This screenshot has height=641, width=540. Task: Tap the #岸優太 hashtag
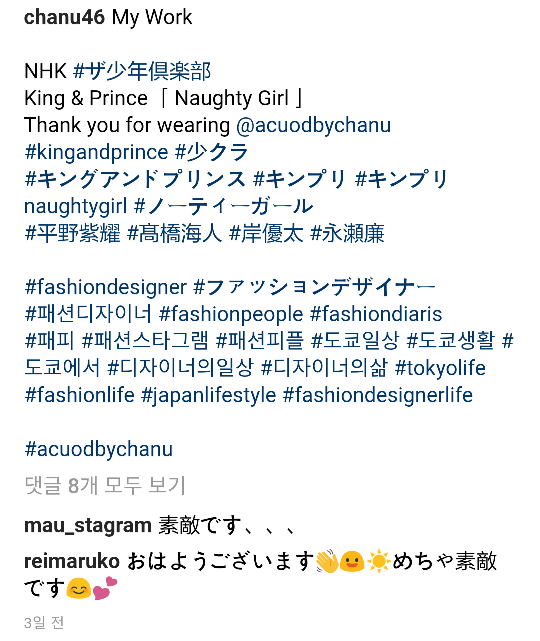tap(267, 233)
